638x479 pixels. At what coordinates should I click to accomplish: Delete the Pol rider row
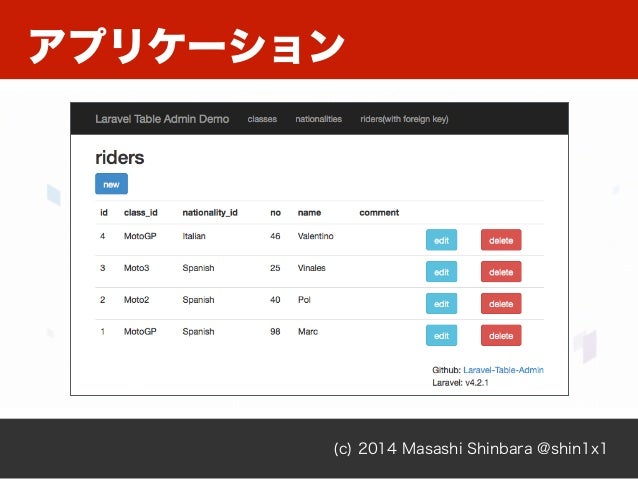coord(501,304)
